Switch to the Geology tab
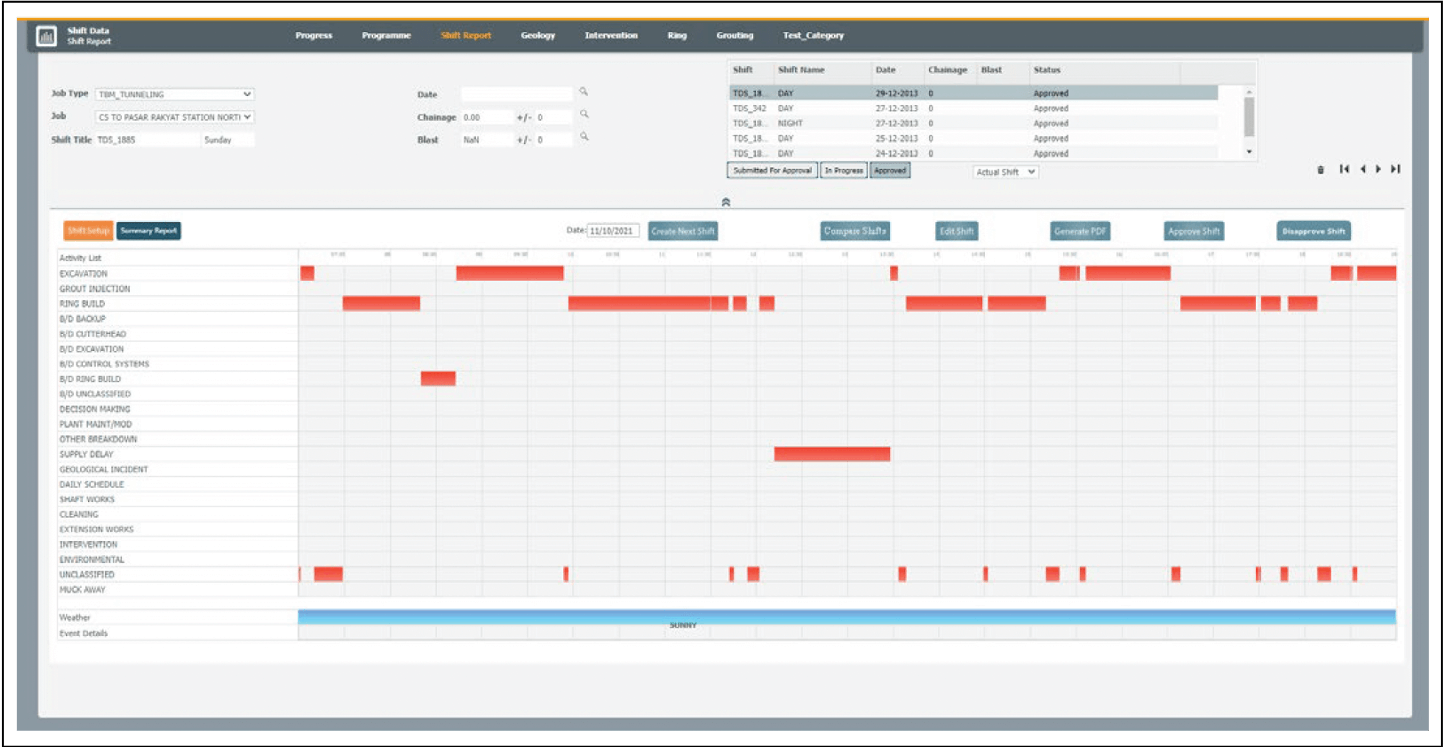This screenshot has height=747, width=1443. [538, 36]
